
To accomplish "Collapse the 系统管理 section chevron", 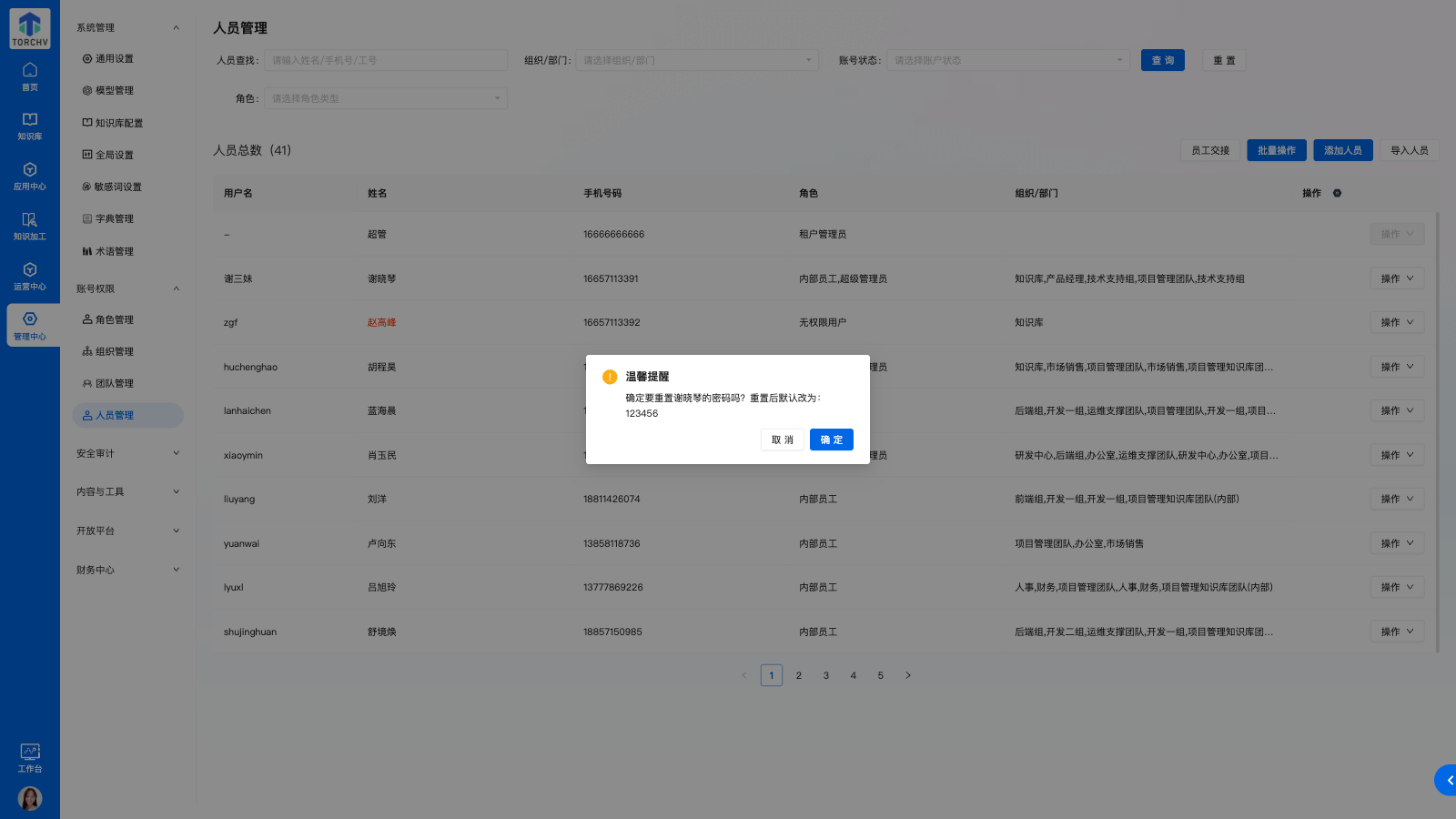I will pos(176,27).
